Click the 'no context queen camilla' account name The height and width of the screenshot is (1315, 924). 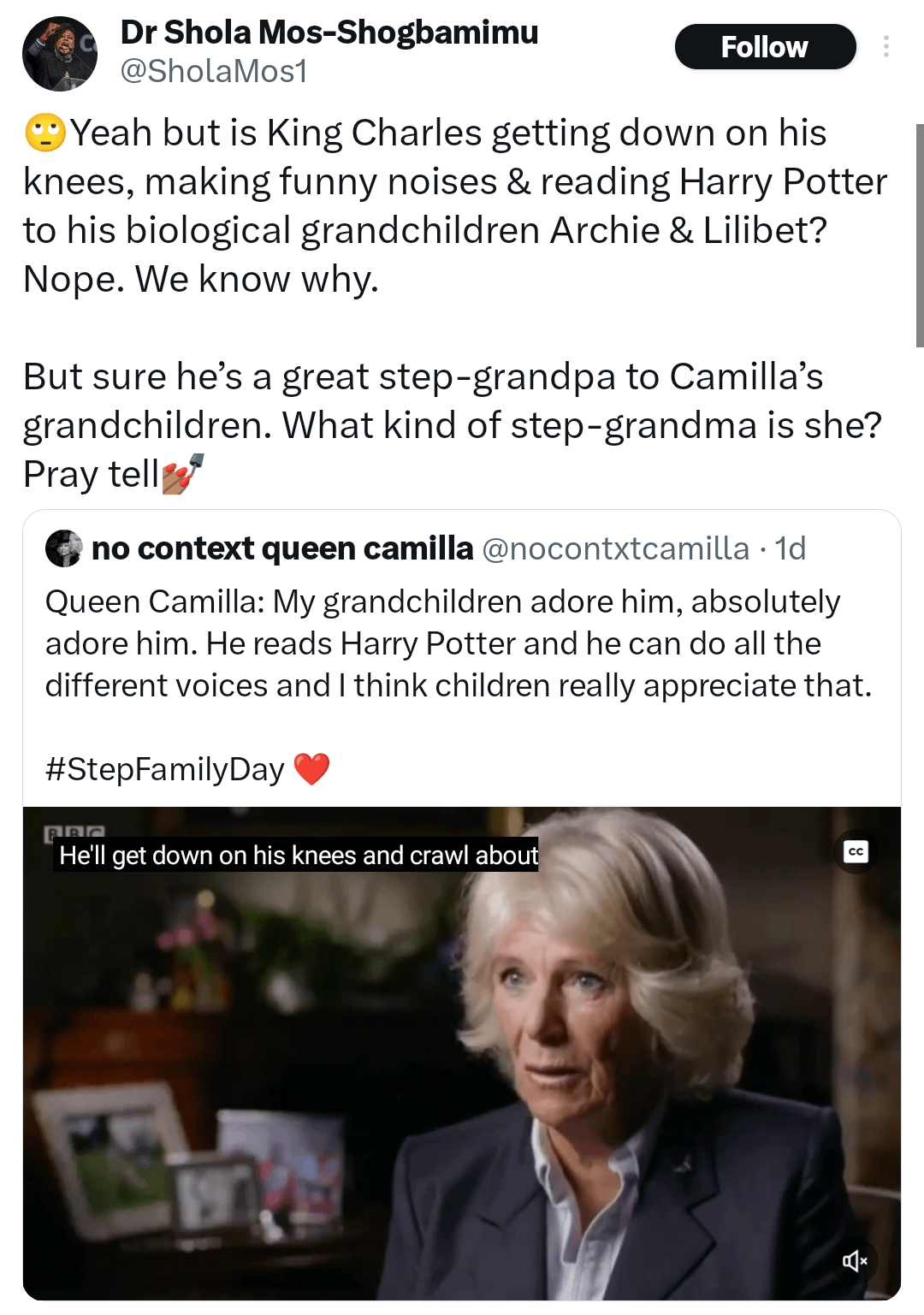[282, 548]
